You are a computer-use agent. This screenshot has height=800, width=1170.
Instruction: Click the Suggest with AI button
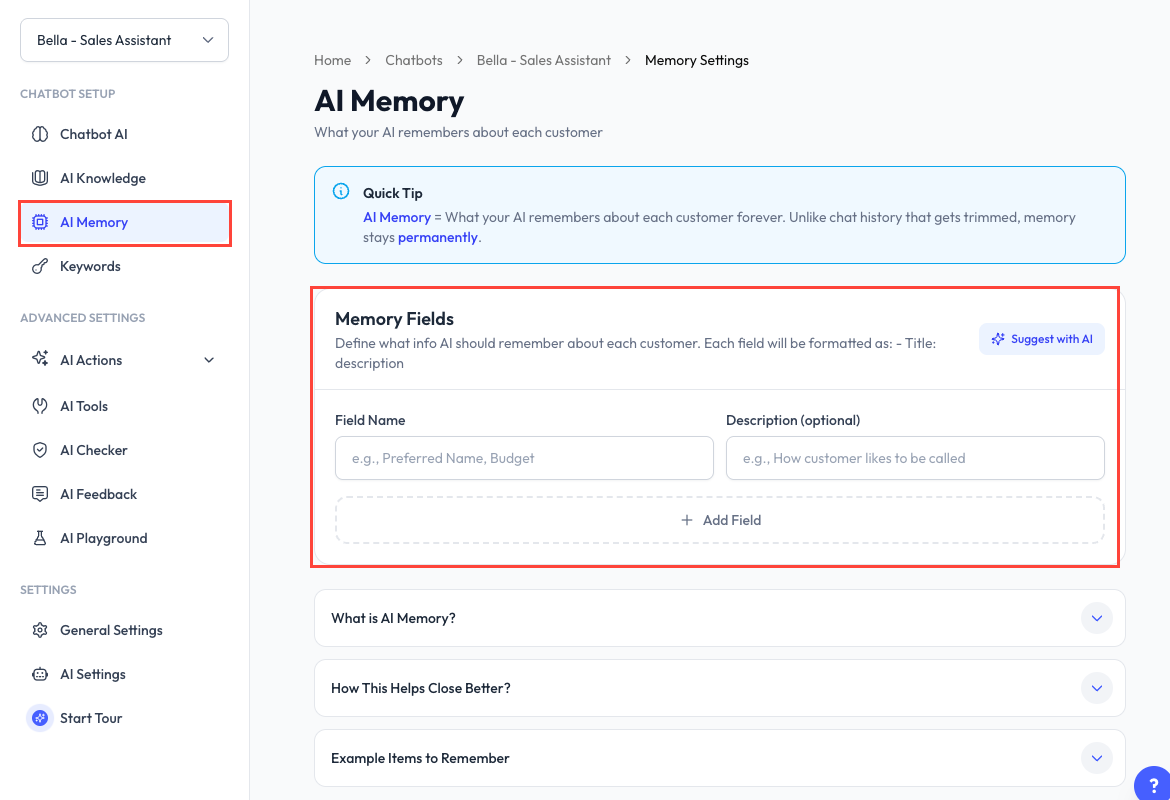(x=1042, y=340)
